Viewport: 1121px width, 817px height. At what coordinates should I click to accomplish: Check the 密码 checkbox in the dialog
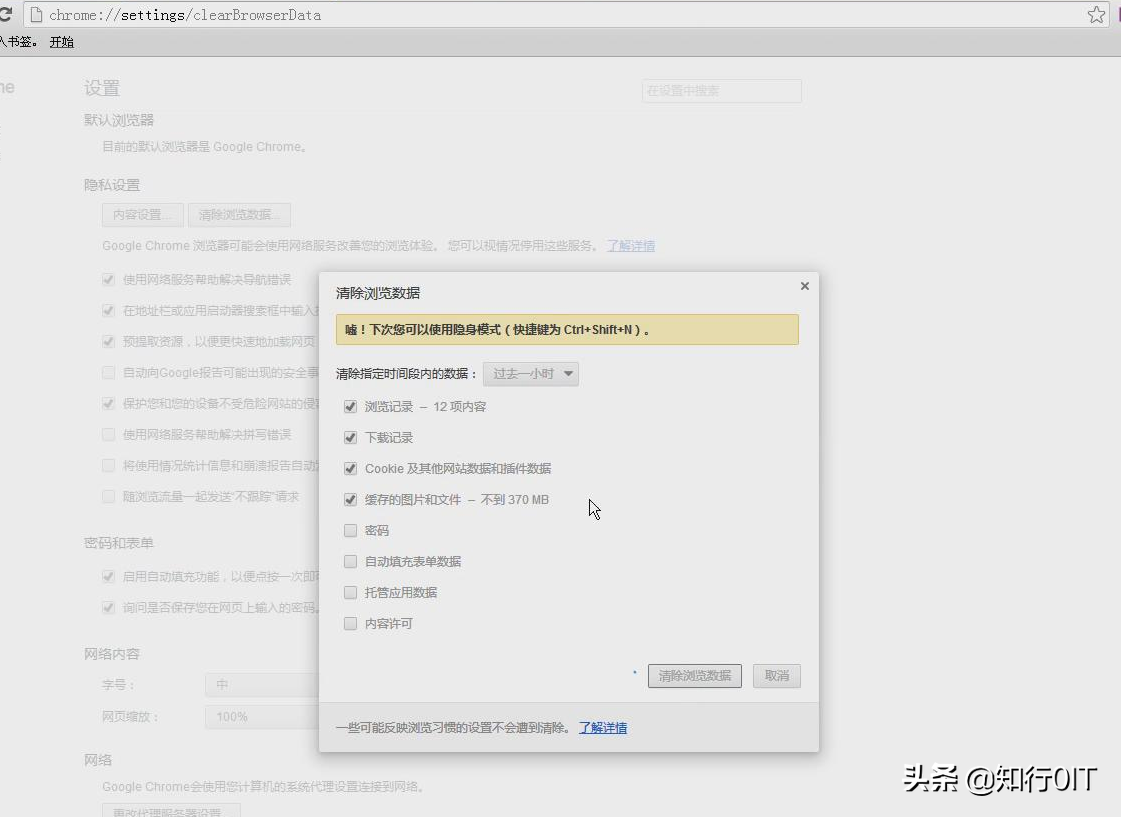(350, 530)
